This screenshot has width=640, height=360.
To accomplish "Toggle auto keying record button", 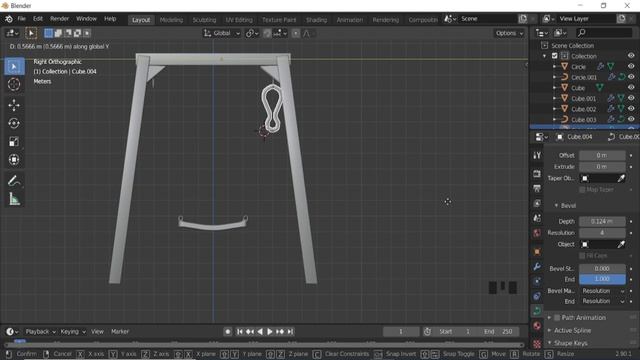I will 228,332.
